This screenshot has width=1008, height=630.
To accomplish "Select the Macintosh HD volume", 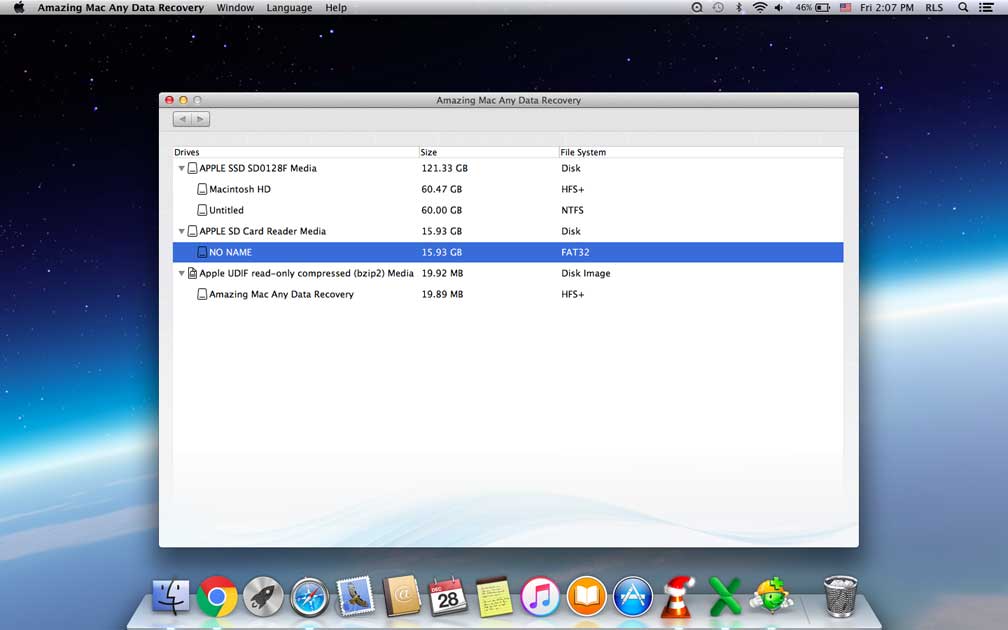I will point(239,189).
